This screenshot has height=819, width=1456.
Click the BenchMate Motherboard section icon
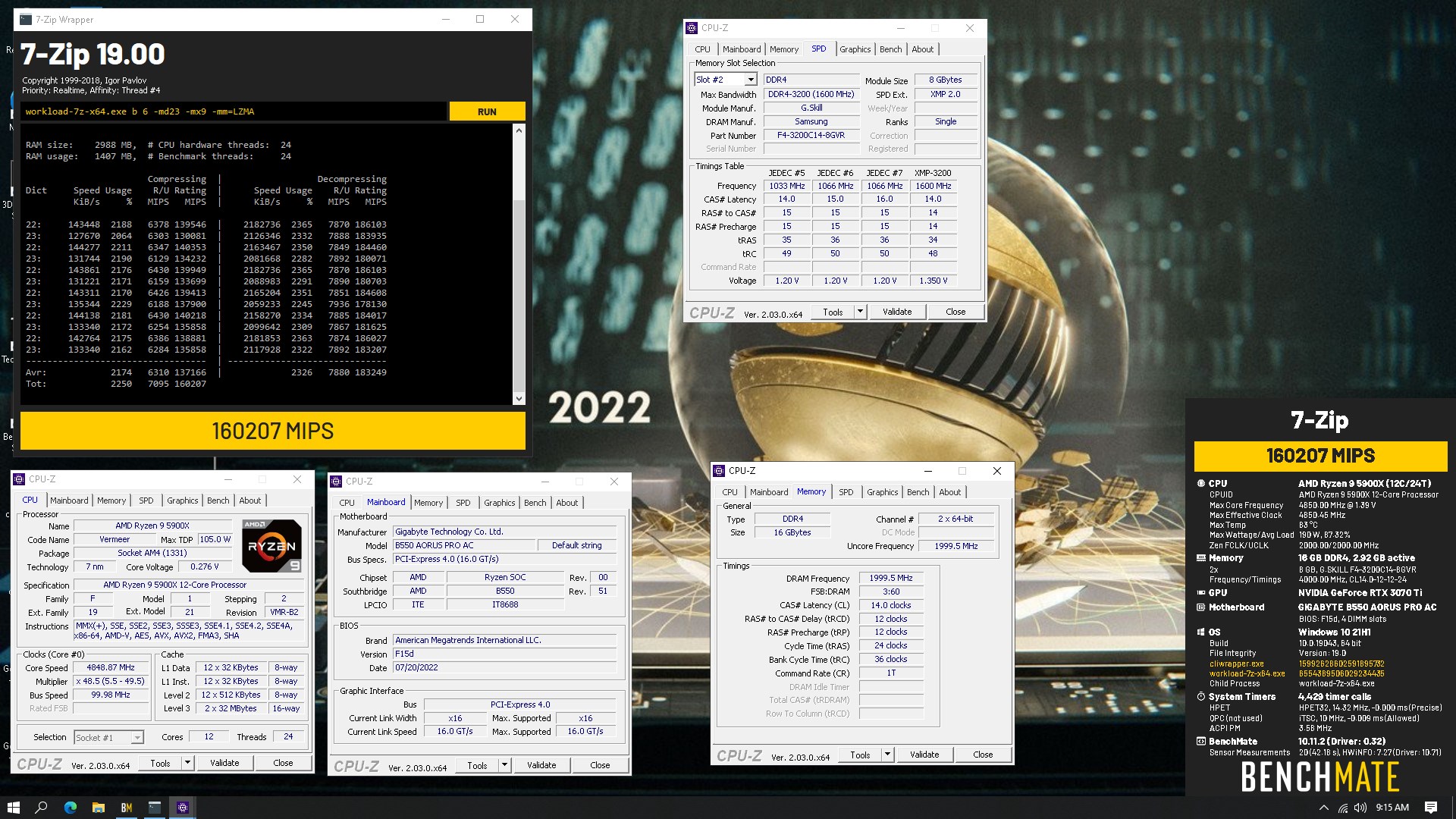pyautogui.click(x=1201, y=607)
